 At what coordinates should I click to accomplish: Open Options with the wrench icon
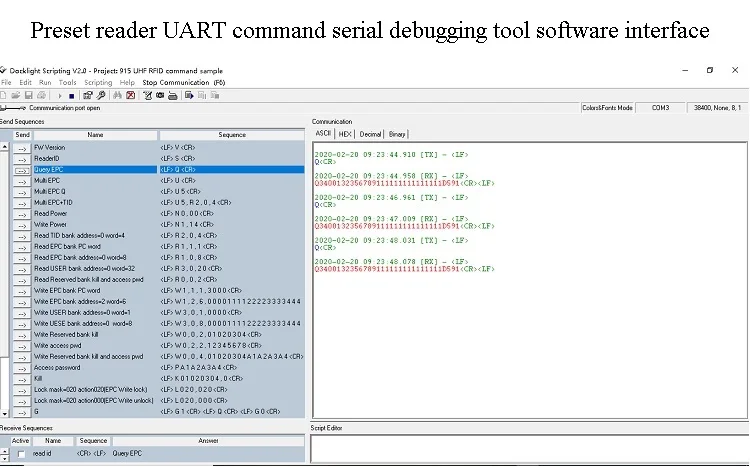pos(101,96)
